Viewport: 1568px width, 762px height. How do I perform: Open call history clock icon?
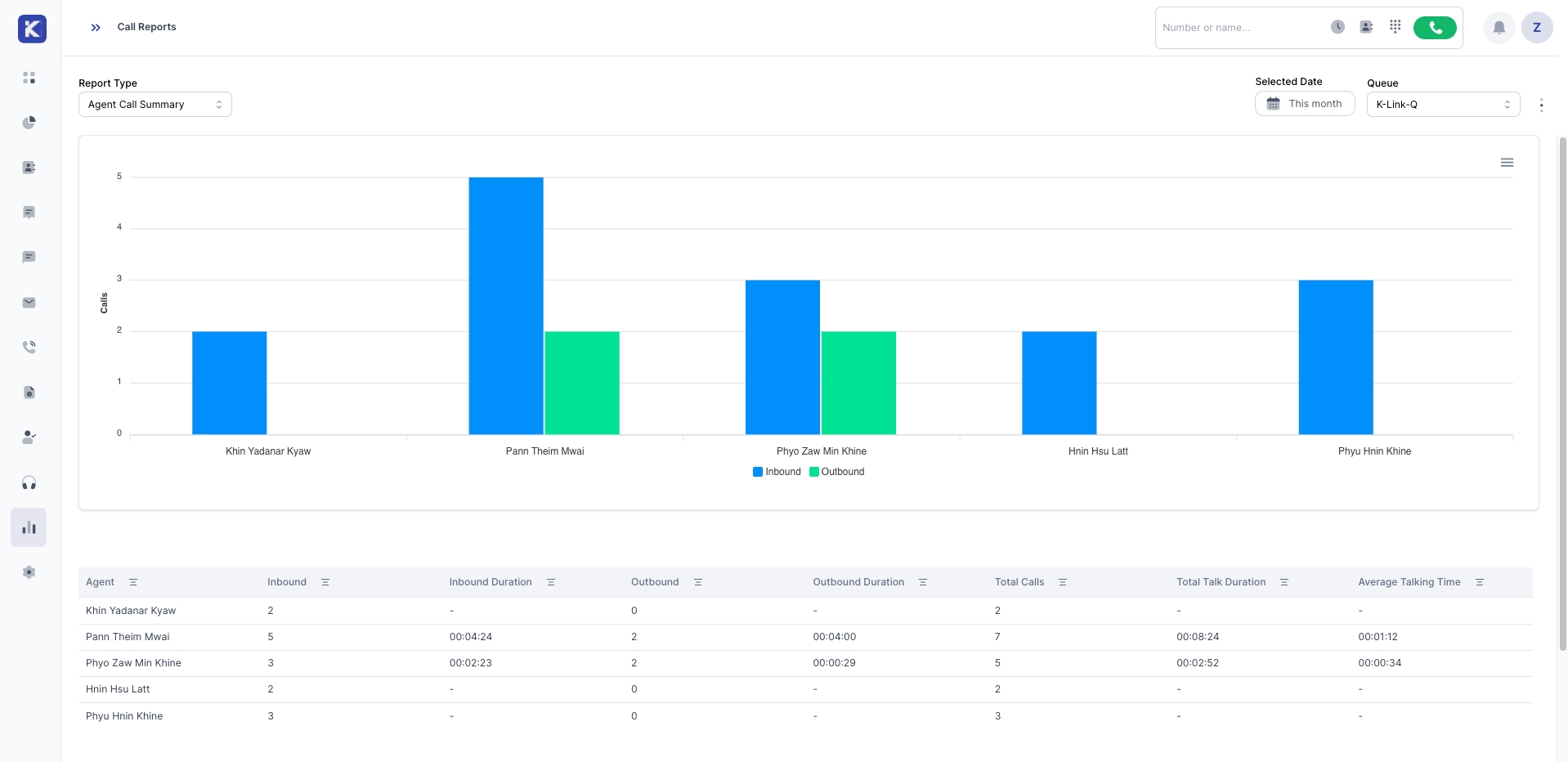(x=1337, y=27)
